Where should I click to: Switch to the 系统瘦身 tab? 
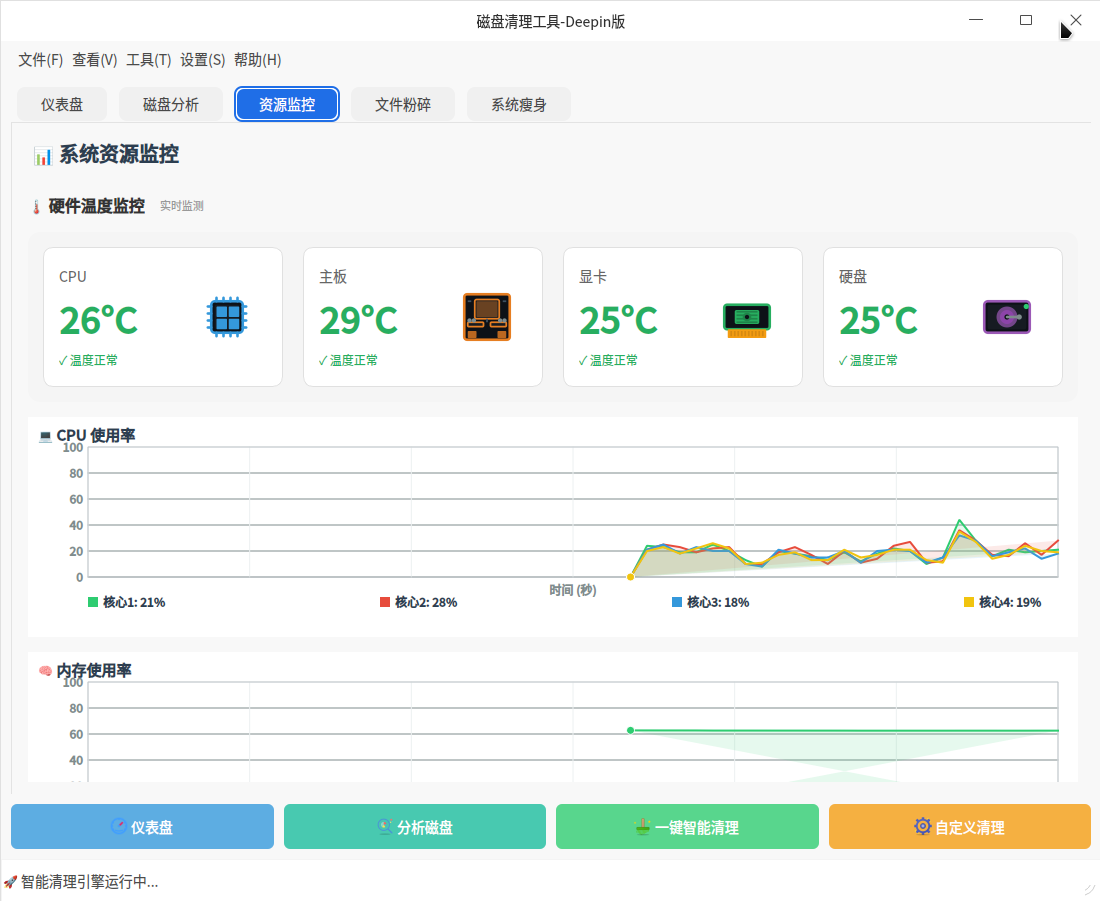tap(519, 105)
